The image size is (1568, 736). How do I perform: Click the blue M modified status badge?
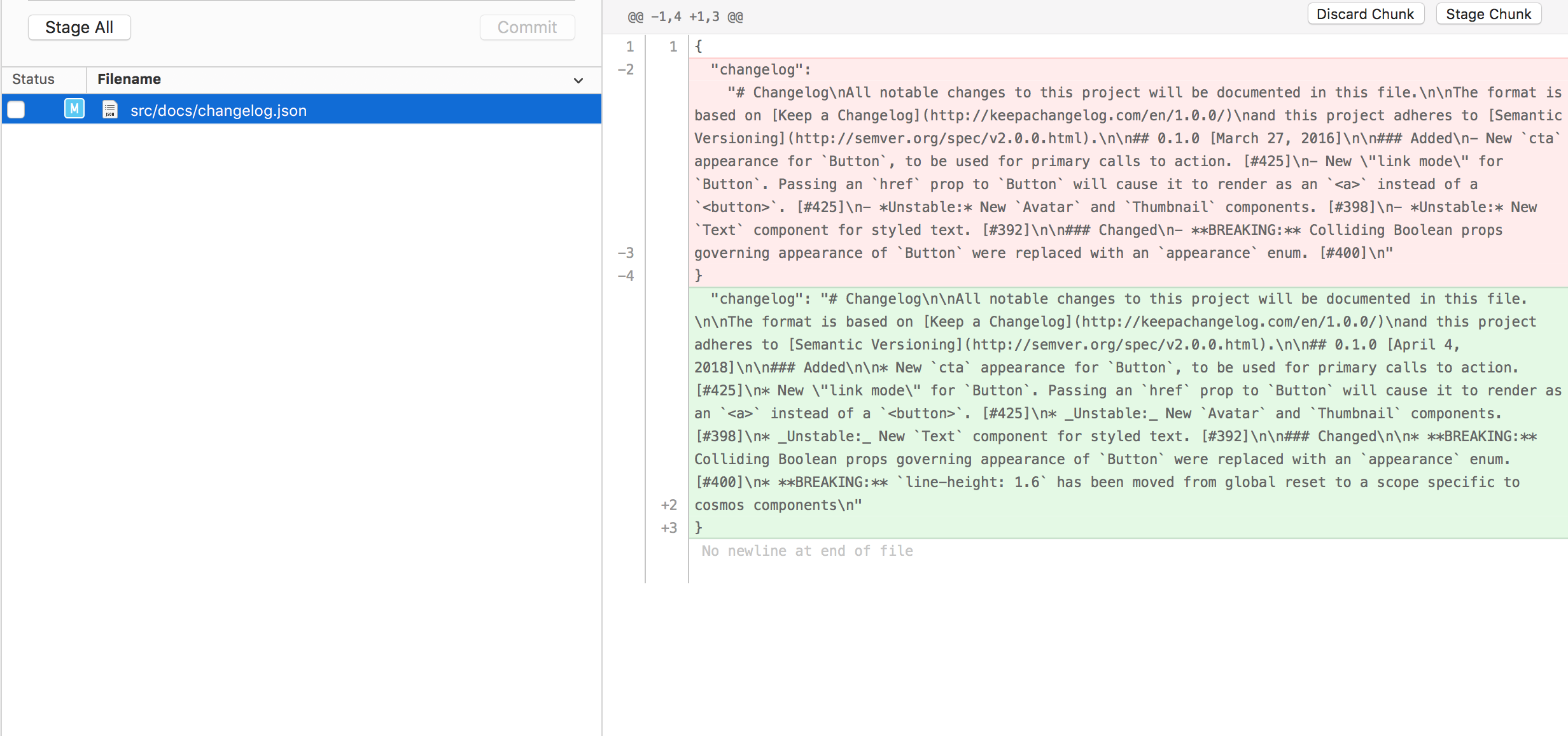[74, 109]
